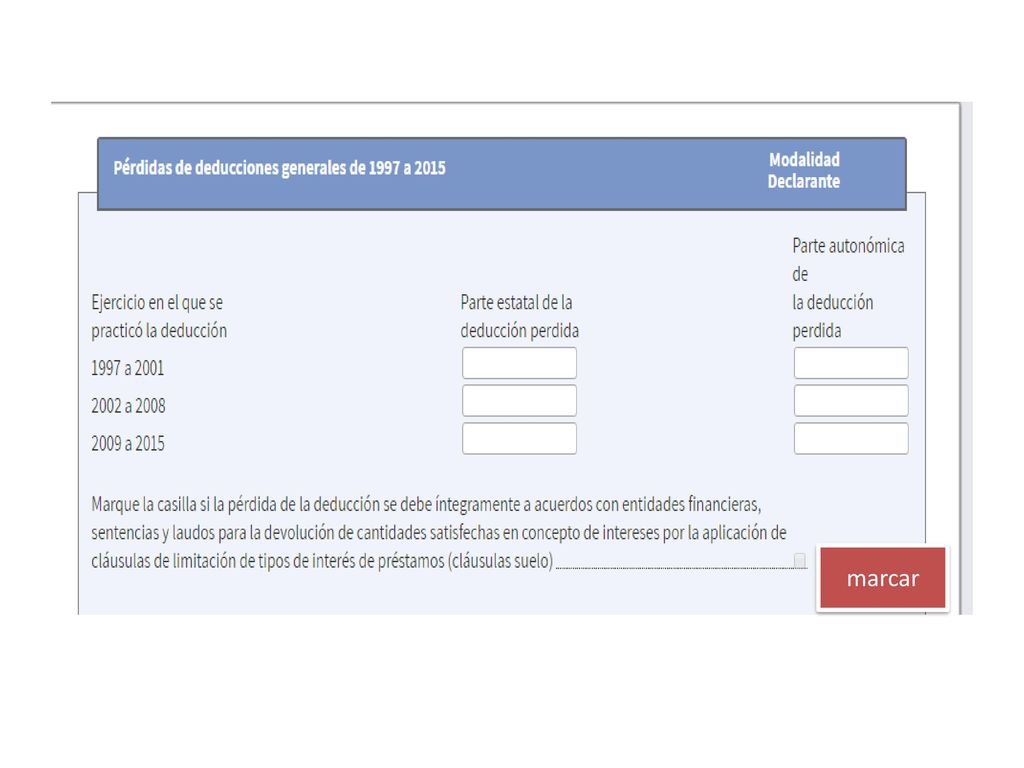Select the autonómica field for 2002 a 2008
Viewport: 1024px width, 768px height.
(x=851, y=400)
